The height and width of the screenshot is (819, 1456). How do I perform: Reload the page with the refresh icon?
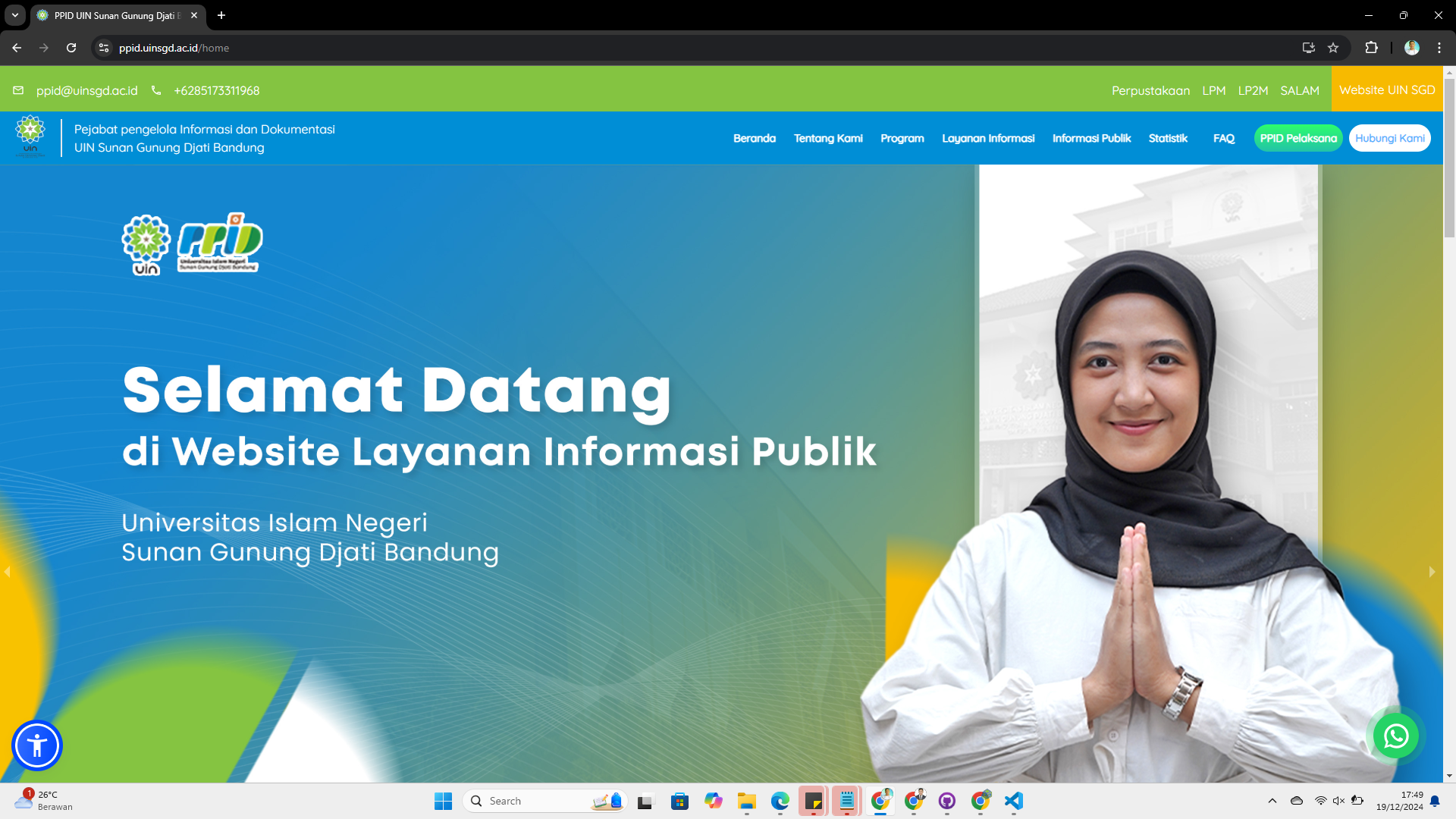71,48
